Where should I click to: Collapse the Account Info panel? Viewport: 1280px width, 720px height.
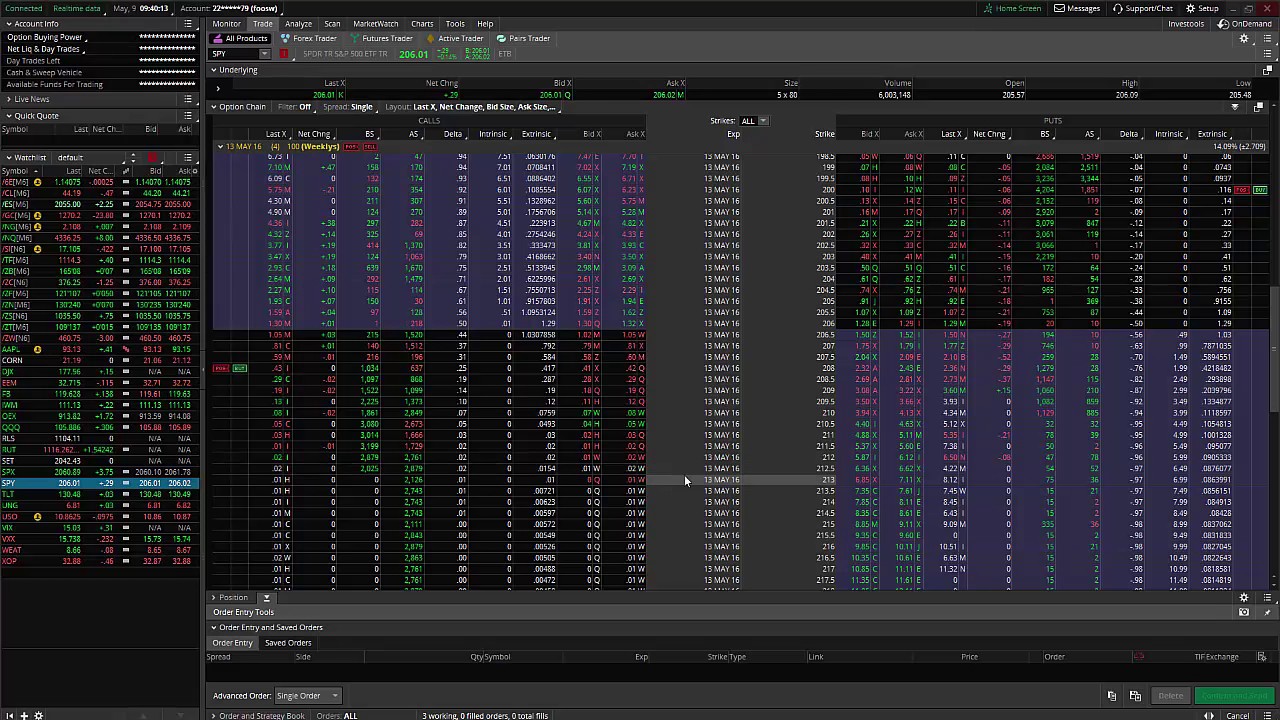(x=8, y=24)
